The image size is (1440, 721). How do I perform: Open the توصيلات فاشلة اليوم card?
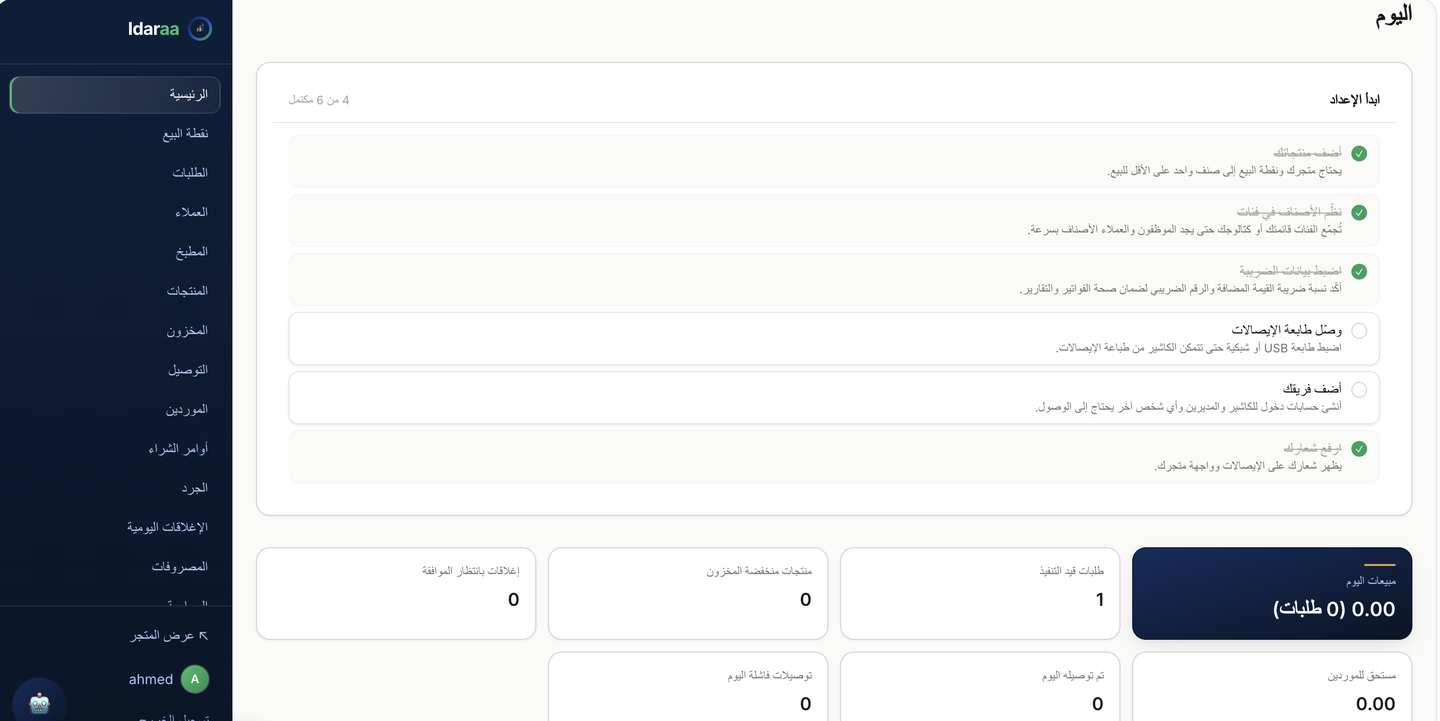click(688, 687)
